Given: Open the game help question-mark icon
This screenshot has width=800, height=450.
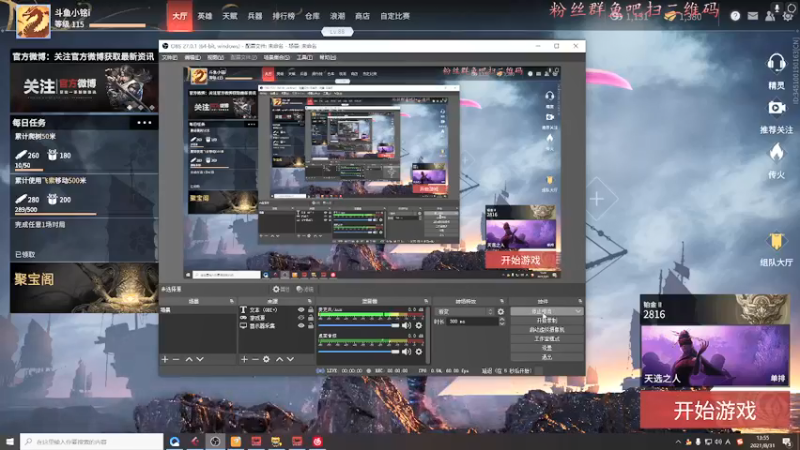Looking at the screenshot, I should (735, 16).
